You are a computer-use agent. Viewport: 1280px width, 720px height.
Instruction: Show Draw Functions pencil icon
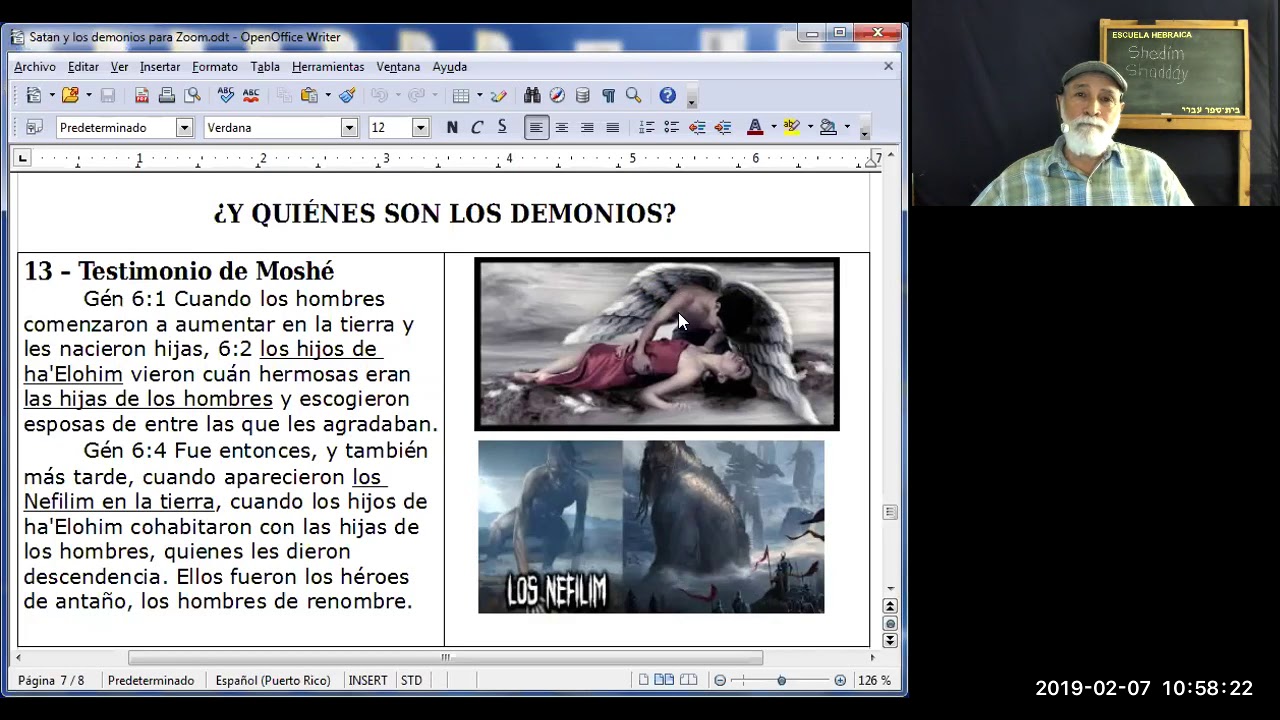[x=498, y=95]
